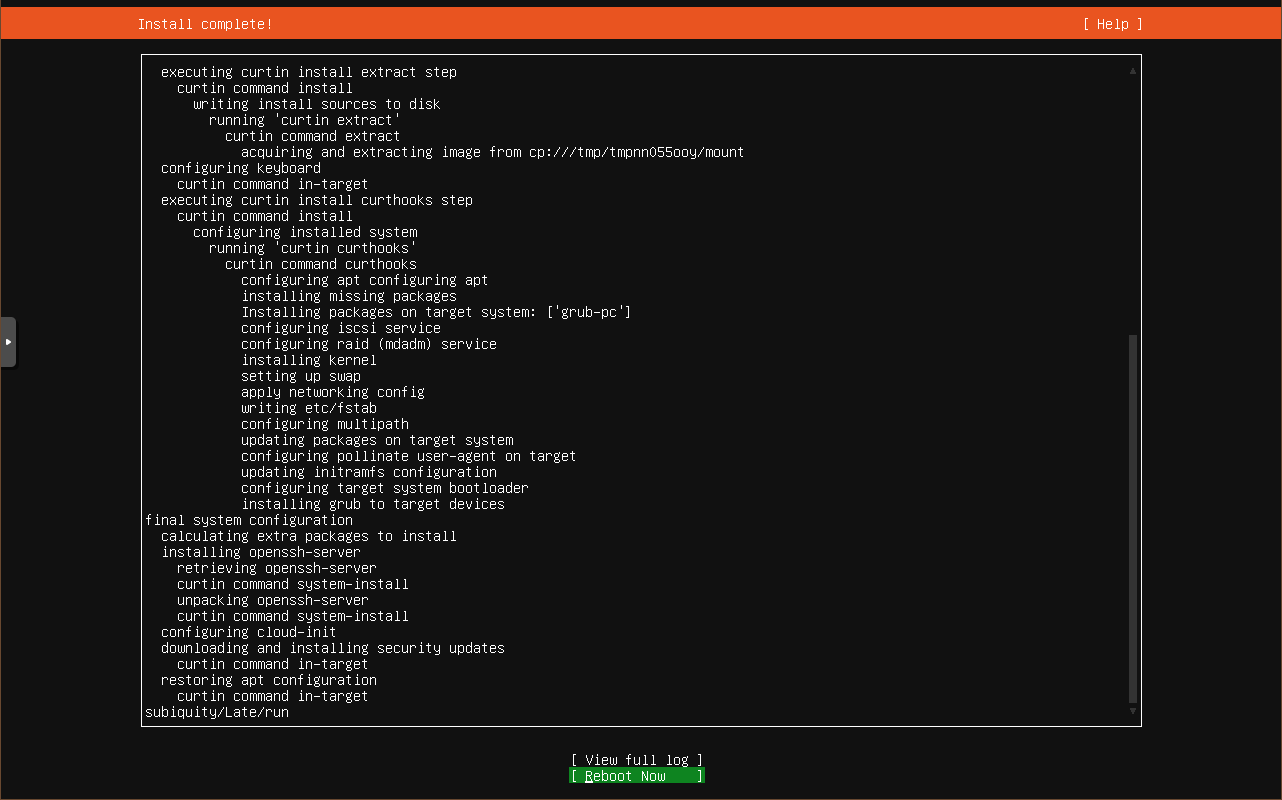
Task: Click 'configuring iscsi service' line
Action: [x=341, y=328]
